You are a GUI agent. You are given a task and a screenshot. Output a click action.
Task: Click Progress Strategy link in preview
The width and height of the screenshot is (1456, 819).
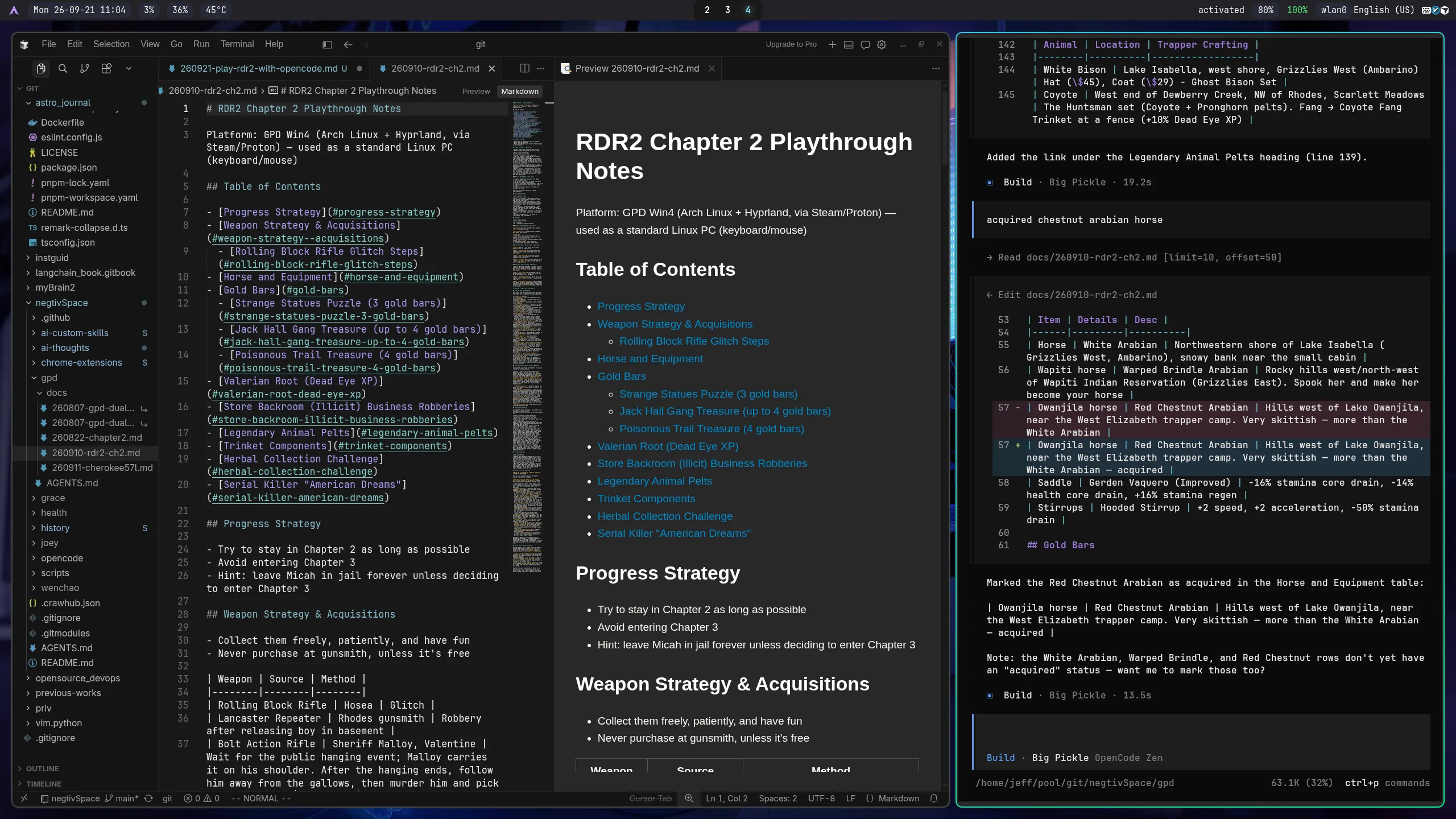(x=641, y=306)
